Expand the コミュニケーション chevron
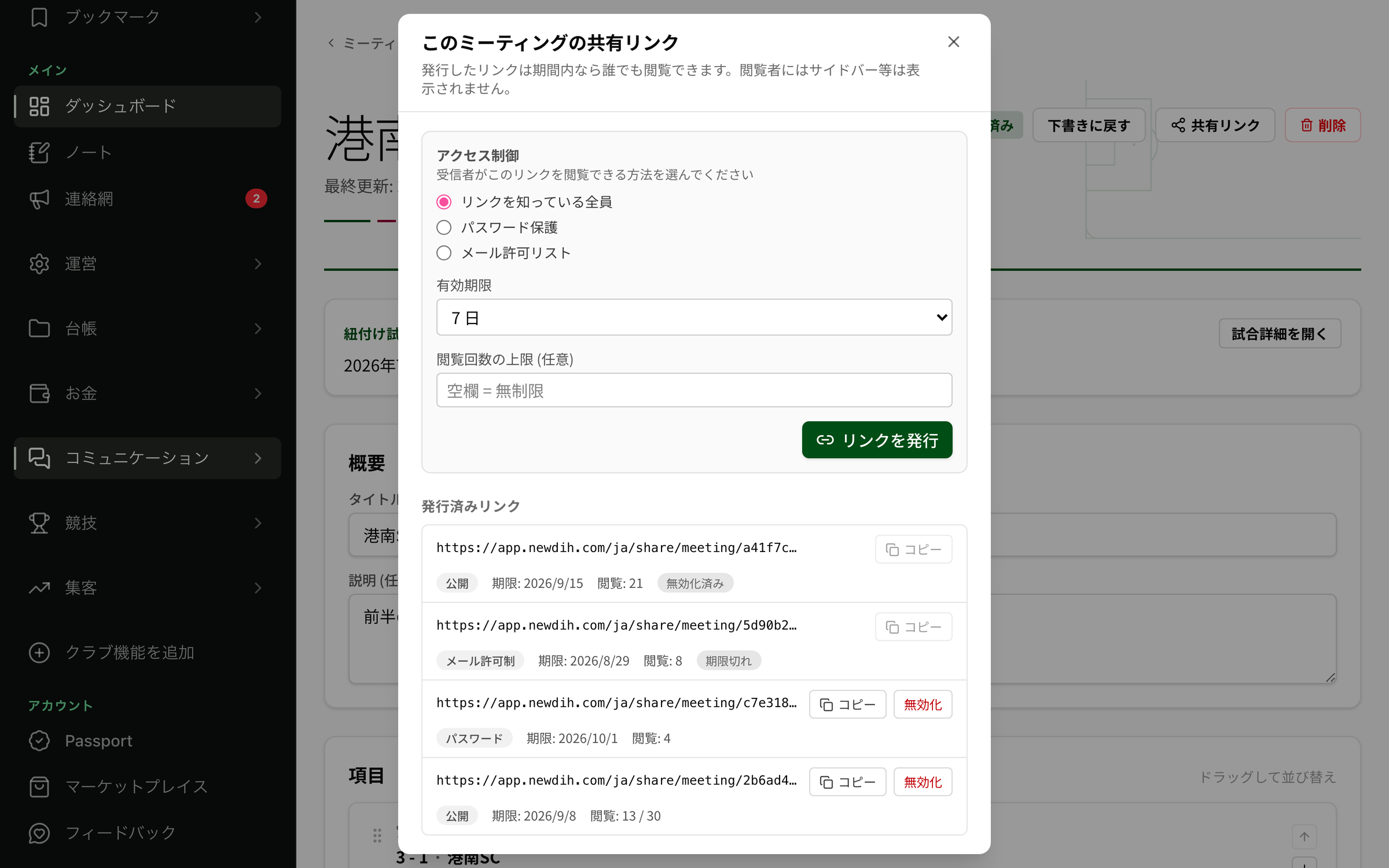 click(x=258, y=458)
